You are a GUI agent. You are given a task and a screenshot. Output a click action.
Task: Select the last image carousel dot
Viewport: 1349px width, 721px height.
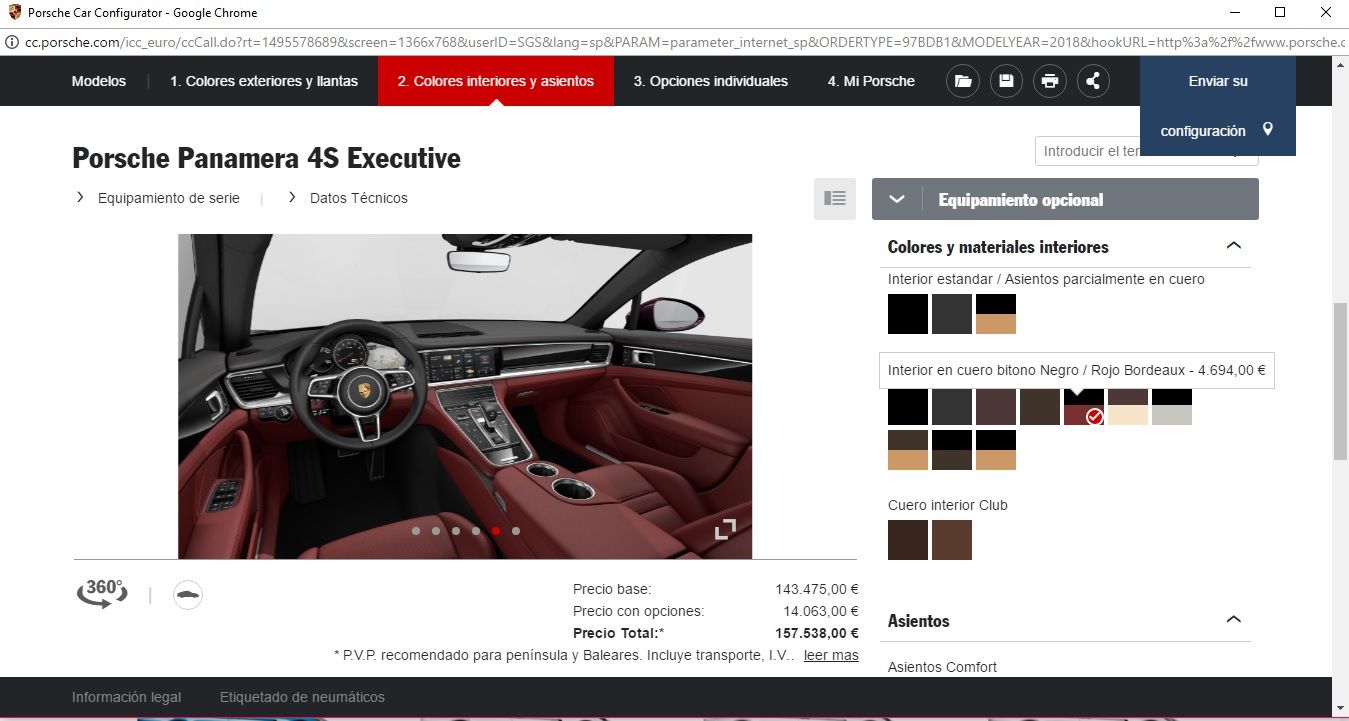click(516, 531)
